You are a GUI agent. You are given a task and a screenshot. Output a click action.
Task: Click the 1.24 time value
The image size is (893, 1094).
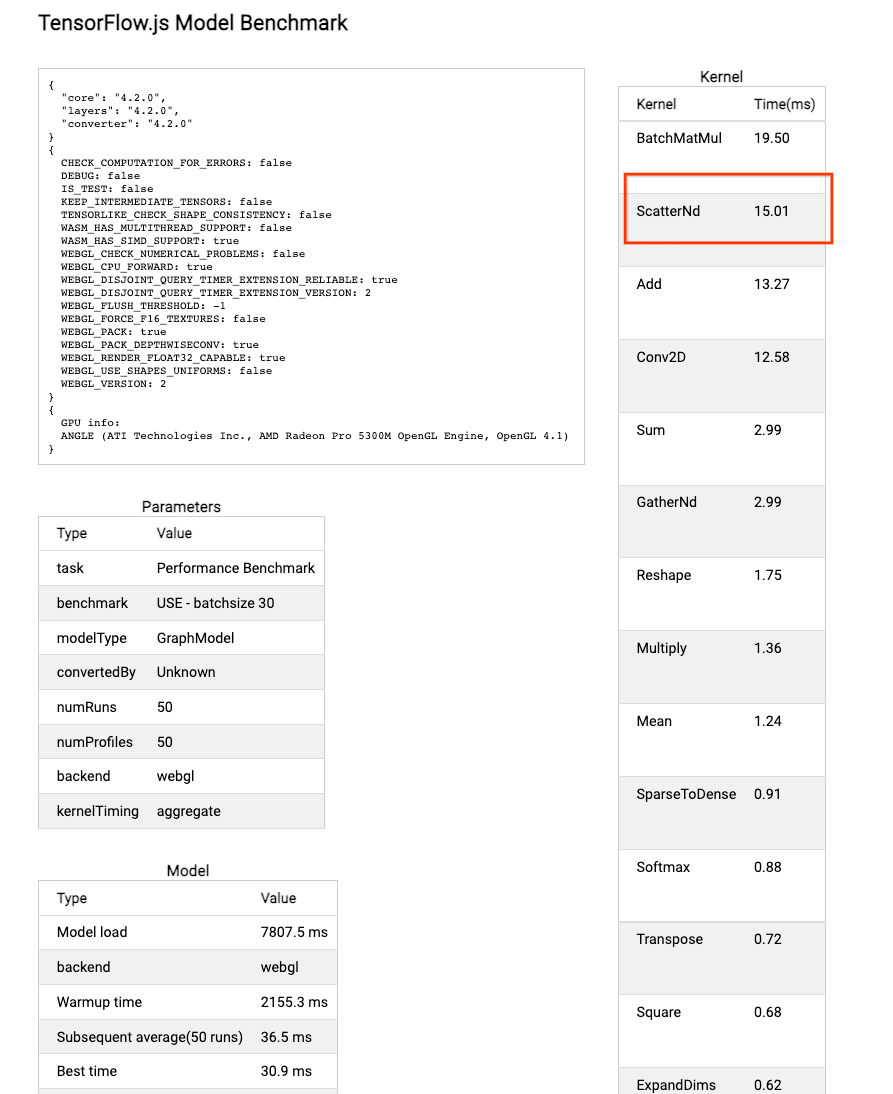tap(767, 721)
